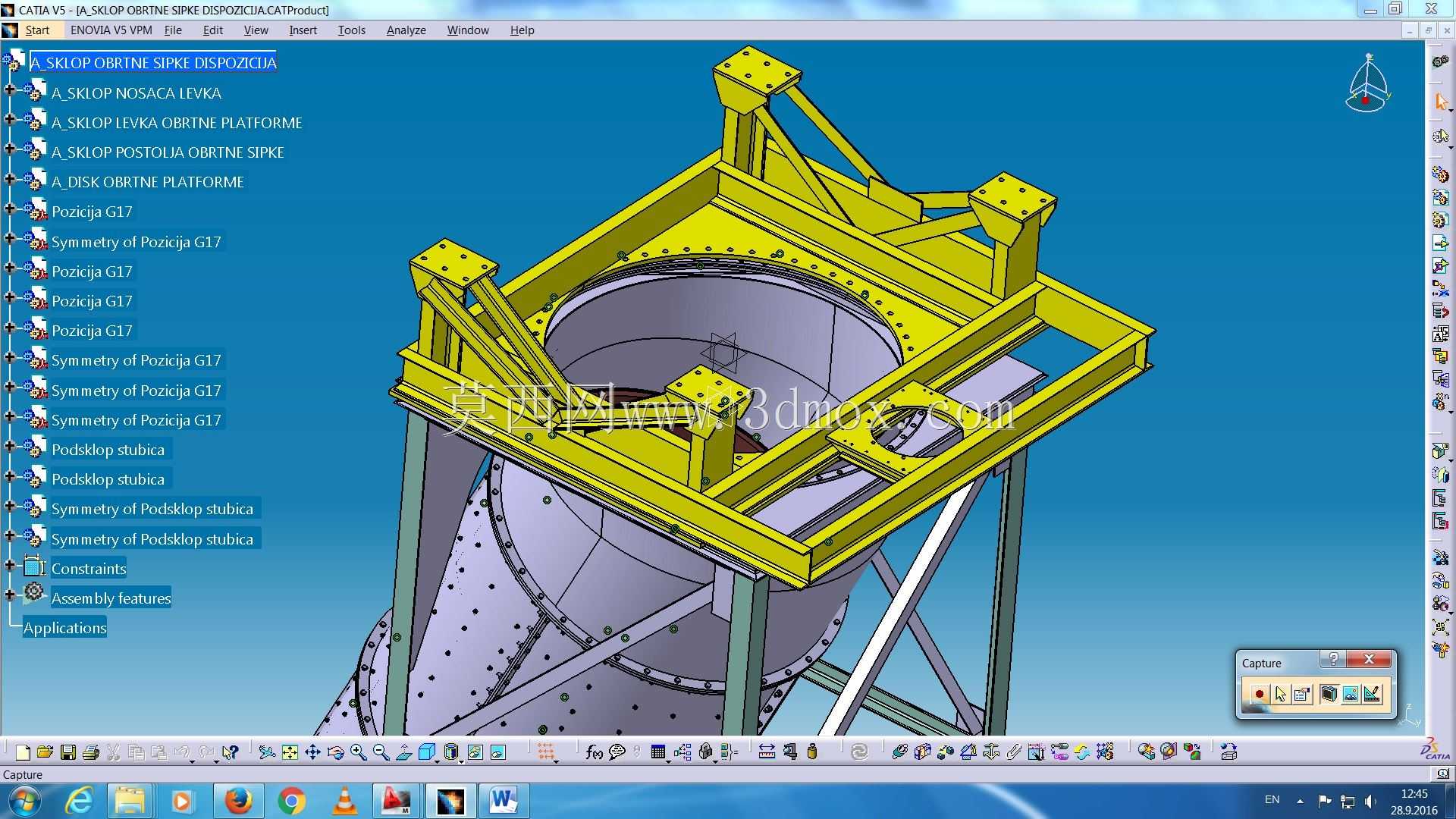Click the Fix Component anchor icon
The height and width of the screenshot is (819, 1456).
tap(991, 752)
